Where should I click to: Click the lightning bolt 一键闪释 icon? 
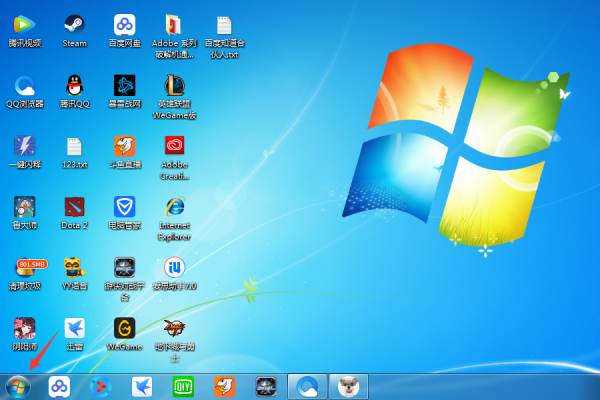24,146
